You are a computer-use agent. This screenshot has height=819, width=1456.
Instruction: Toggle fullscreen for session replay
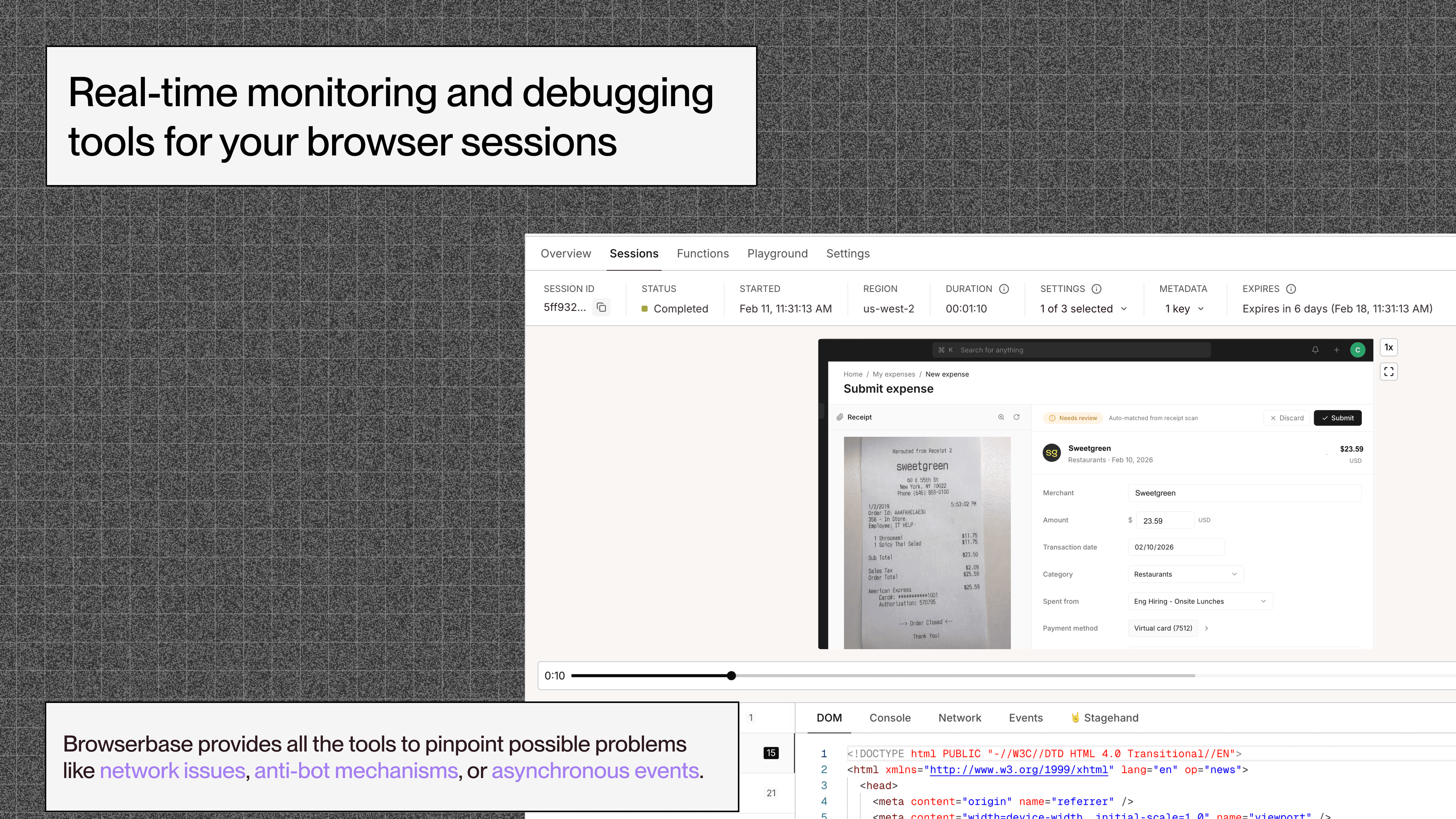click(1389, 372)
